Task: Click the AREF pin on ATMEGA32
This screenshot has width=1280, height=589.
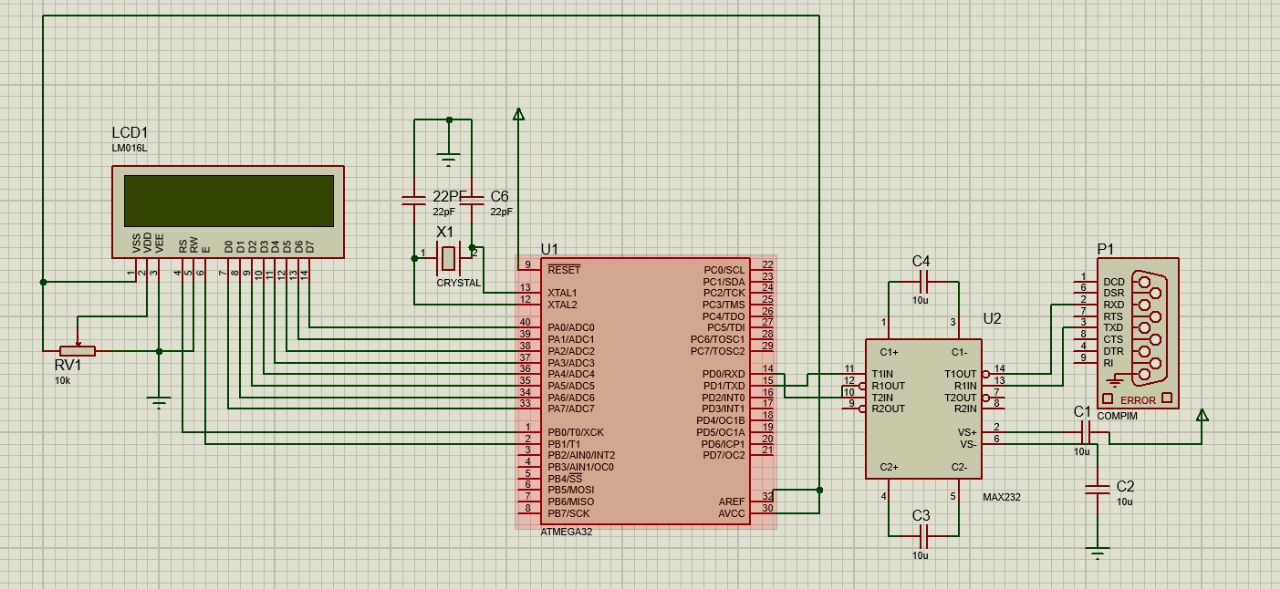Action: point(732,502)
